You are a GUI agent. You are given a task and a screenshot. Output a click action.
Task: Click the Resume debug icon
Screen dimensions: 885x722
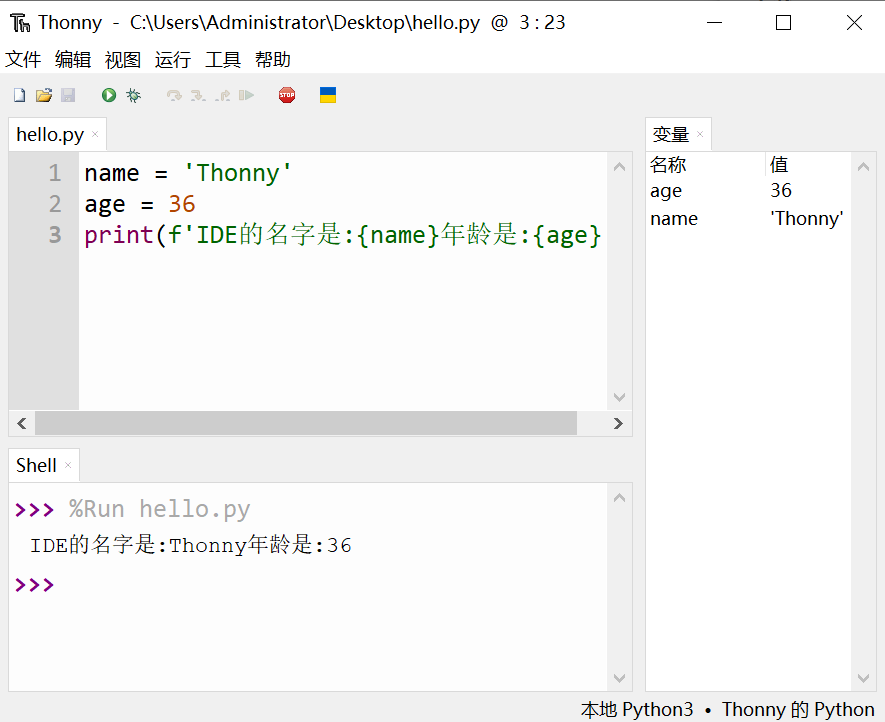click(x=247, y=95)
